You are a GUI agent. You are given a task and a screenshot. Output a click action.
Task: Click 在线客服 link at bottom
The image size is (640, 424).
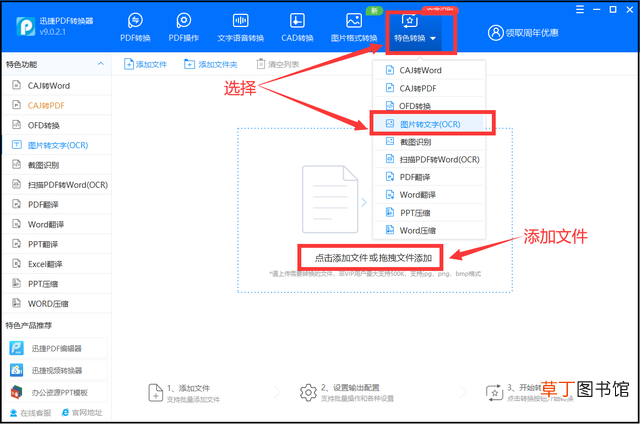coord(31,413)
